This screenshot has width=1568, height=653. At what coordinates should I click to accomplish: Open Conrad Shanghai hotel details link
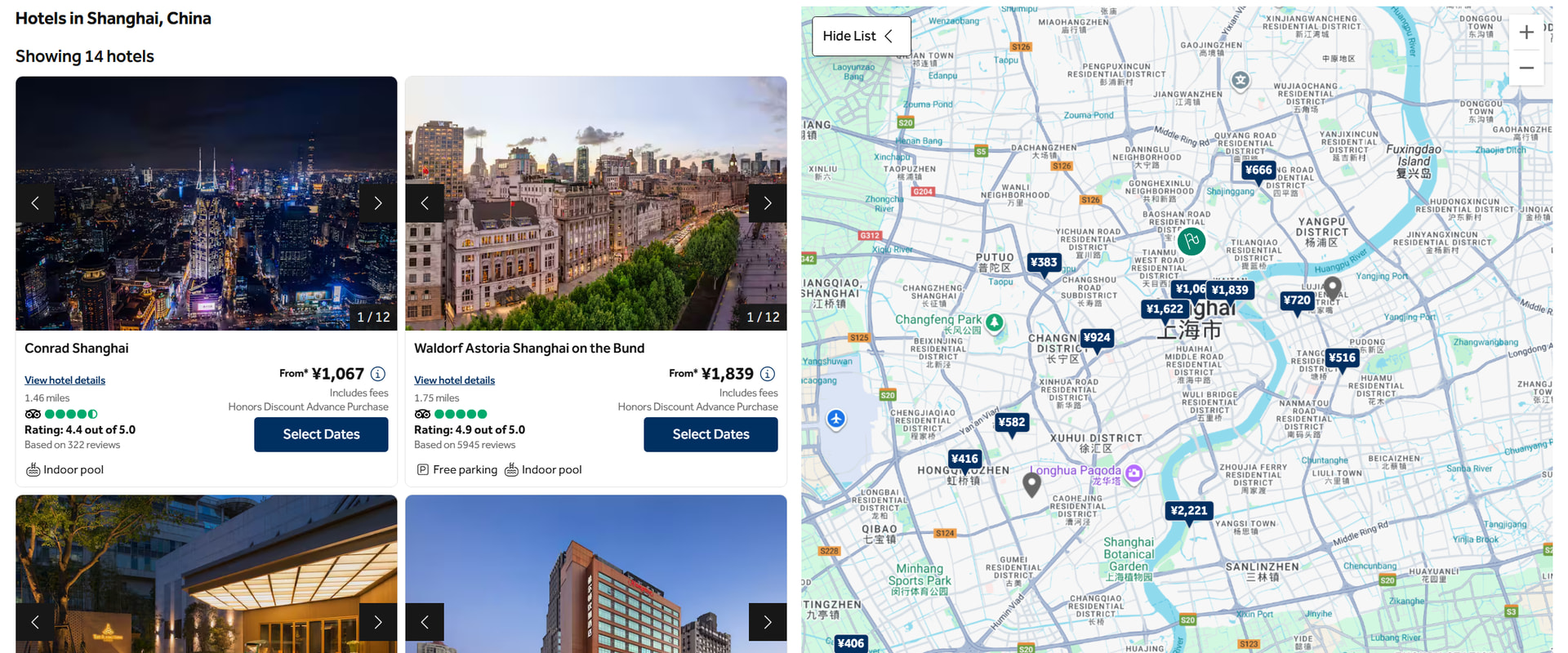coord(65,380)
